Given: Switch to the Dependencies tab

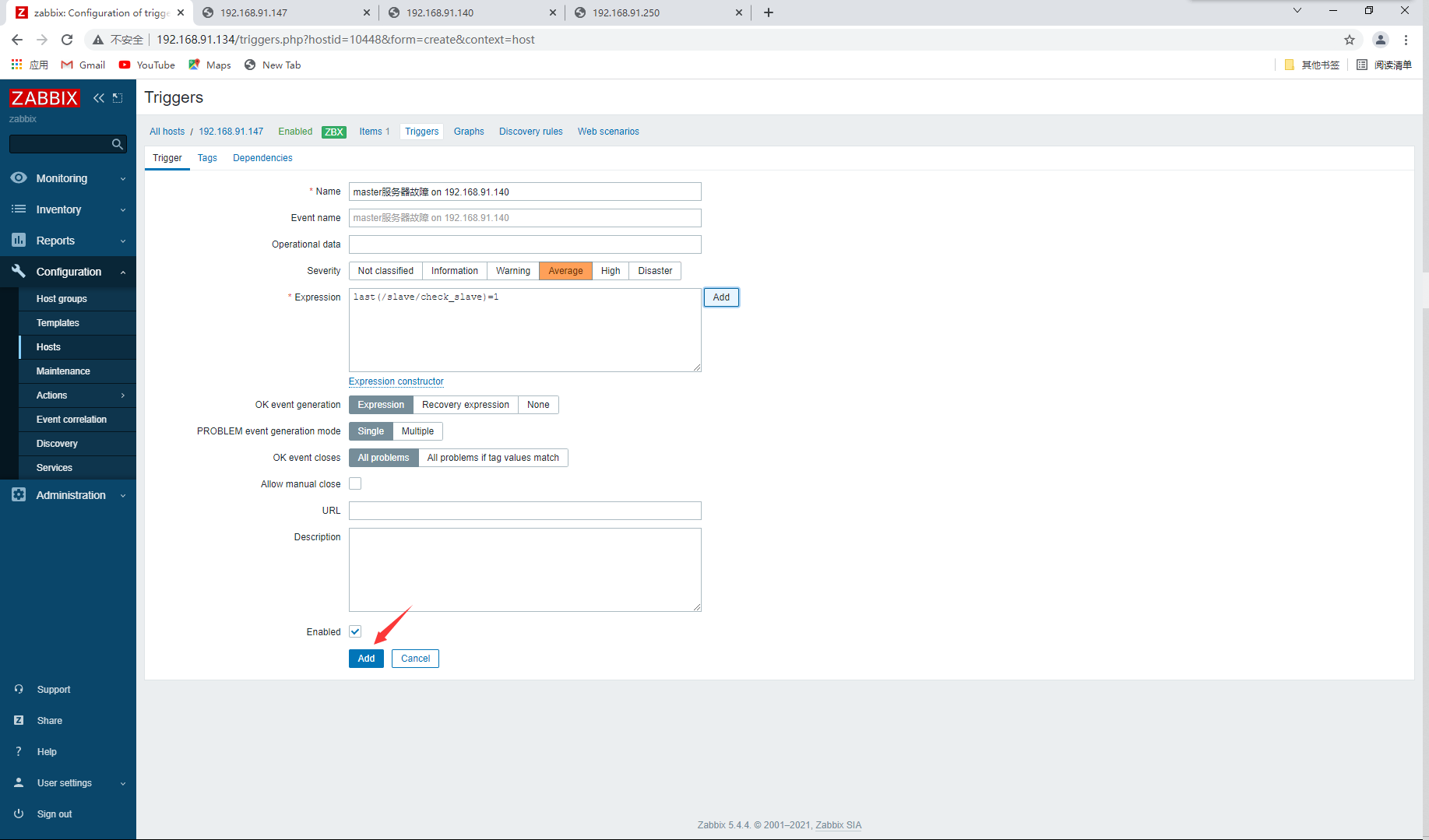Looking at the screenshot, I should pyautogui.click(x=262, y=158).
